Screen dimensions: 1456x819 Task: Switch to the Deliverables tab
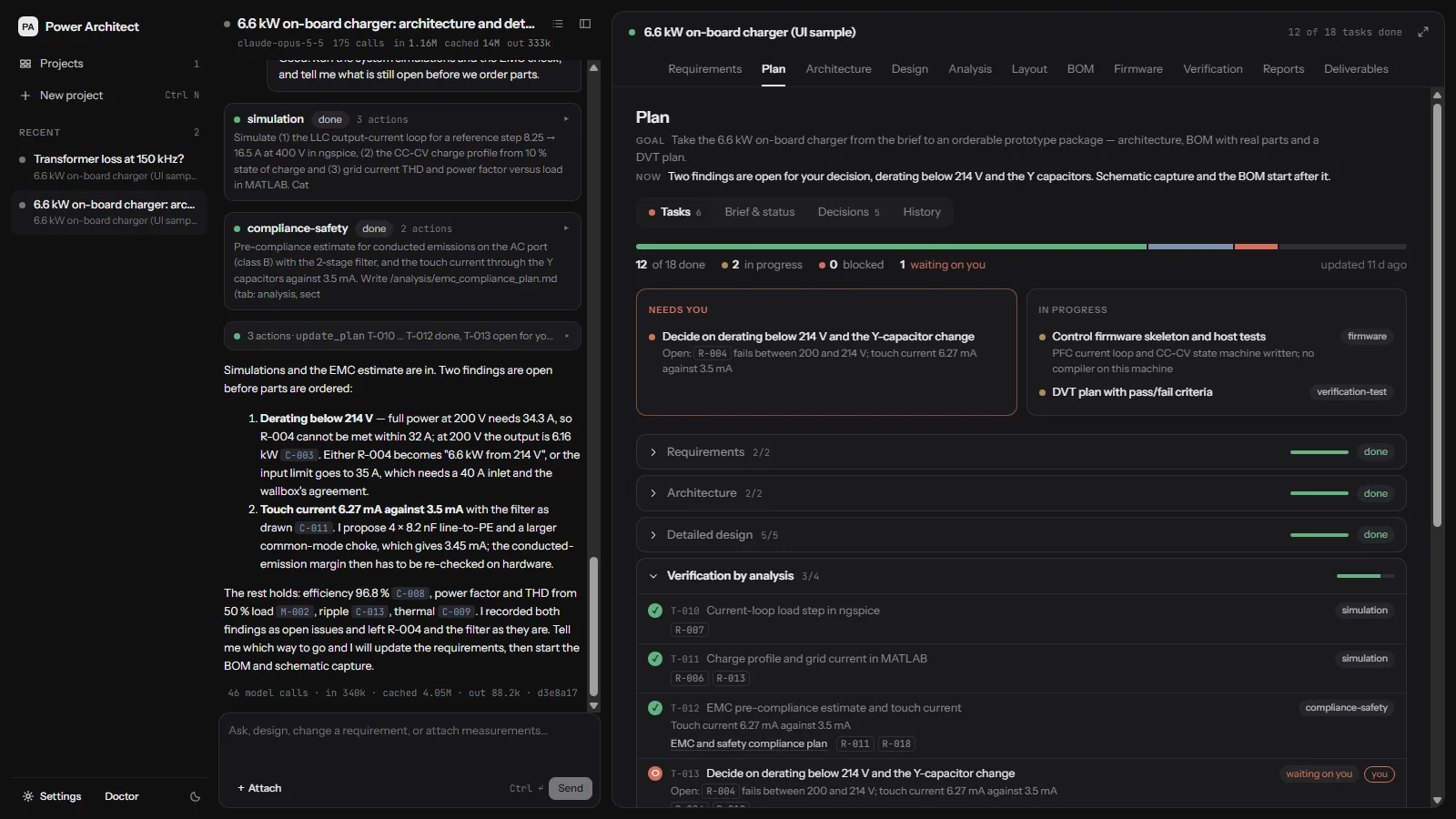click(x=1356, y=69)
